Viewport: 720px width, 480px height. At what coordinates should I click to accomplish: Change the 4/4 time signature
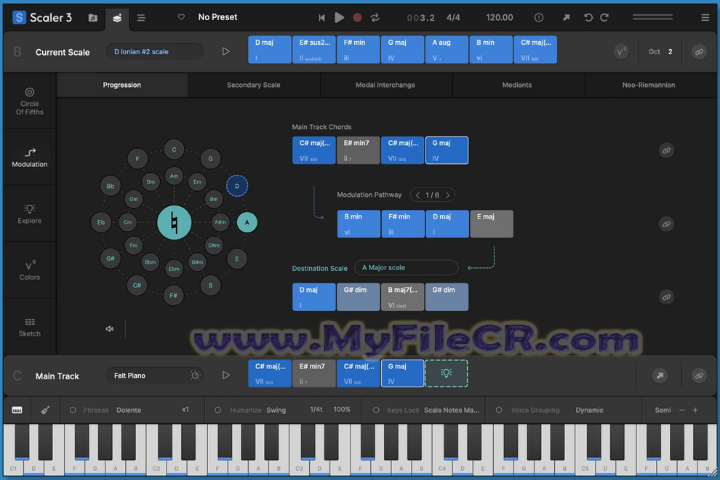[453, 17]
